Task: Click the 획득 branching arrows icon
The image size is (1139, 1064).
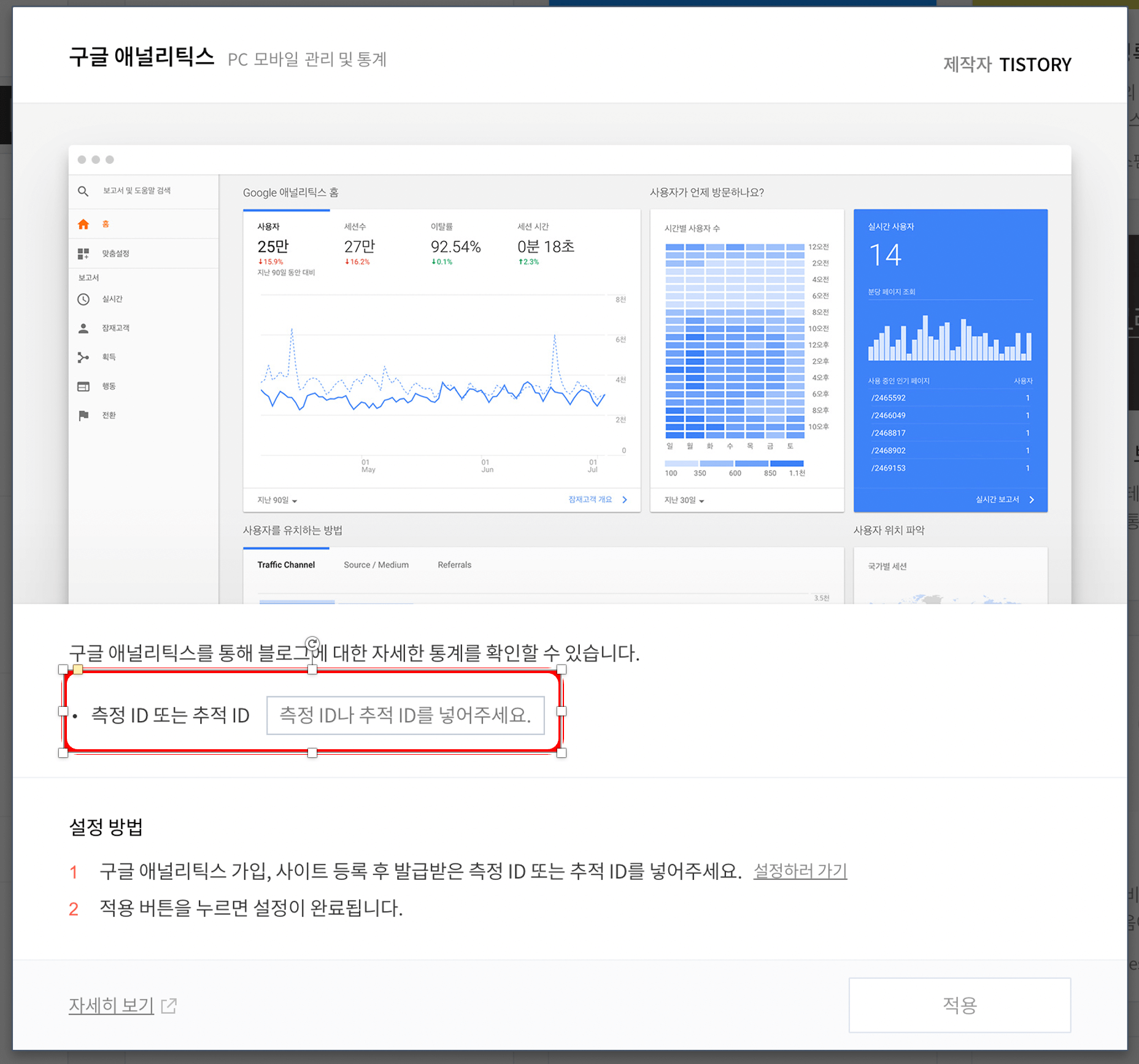Action: point(83,357)
